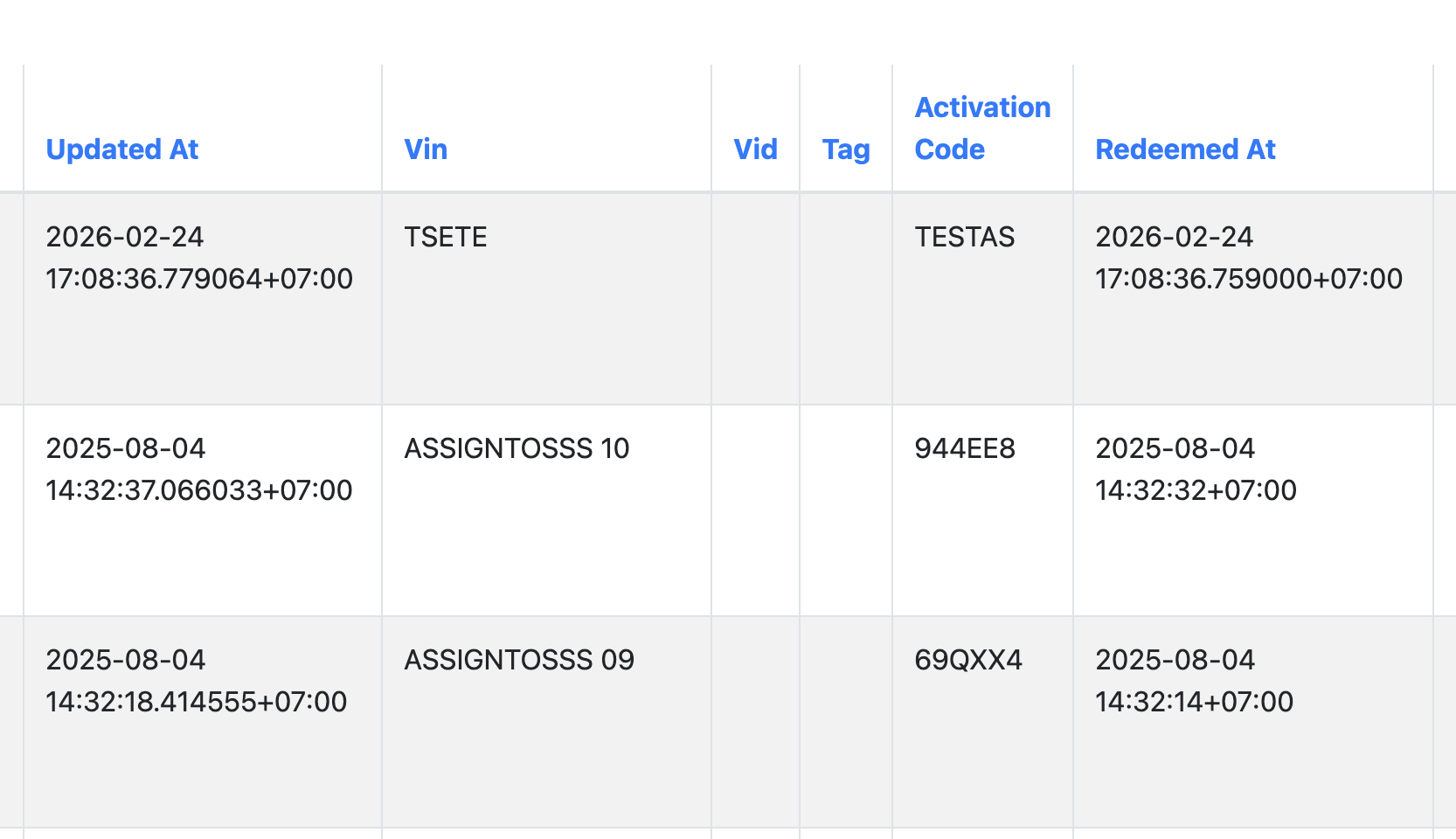
Task: Click activation code TESTAS
Action: point(964,237)
